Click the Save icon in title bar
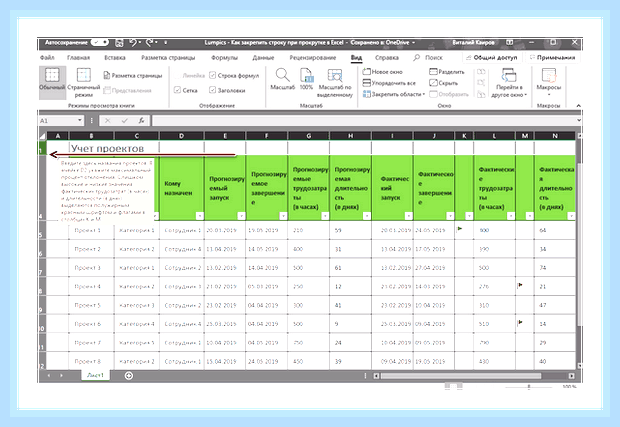620x427 pixels. [119, 43]
